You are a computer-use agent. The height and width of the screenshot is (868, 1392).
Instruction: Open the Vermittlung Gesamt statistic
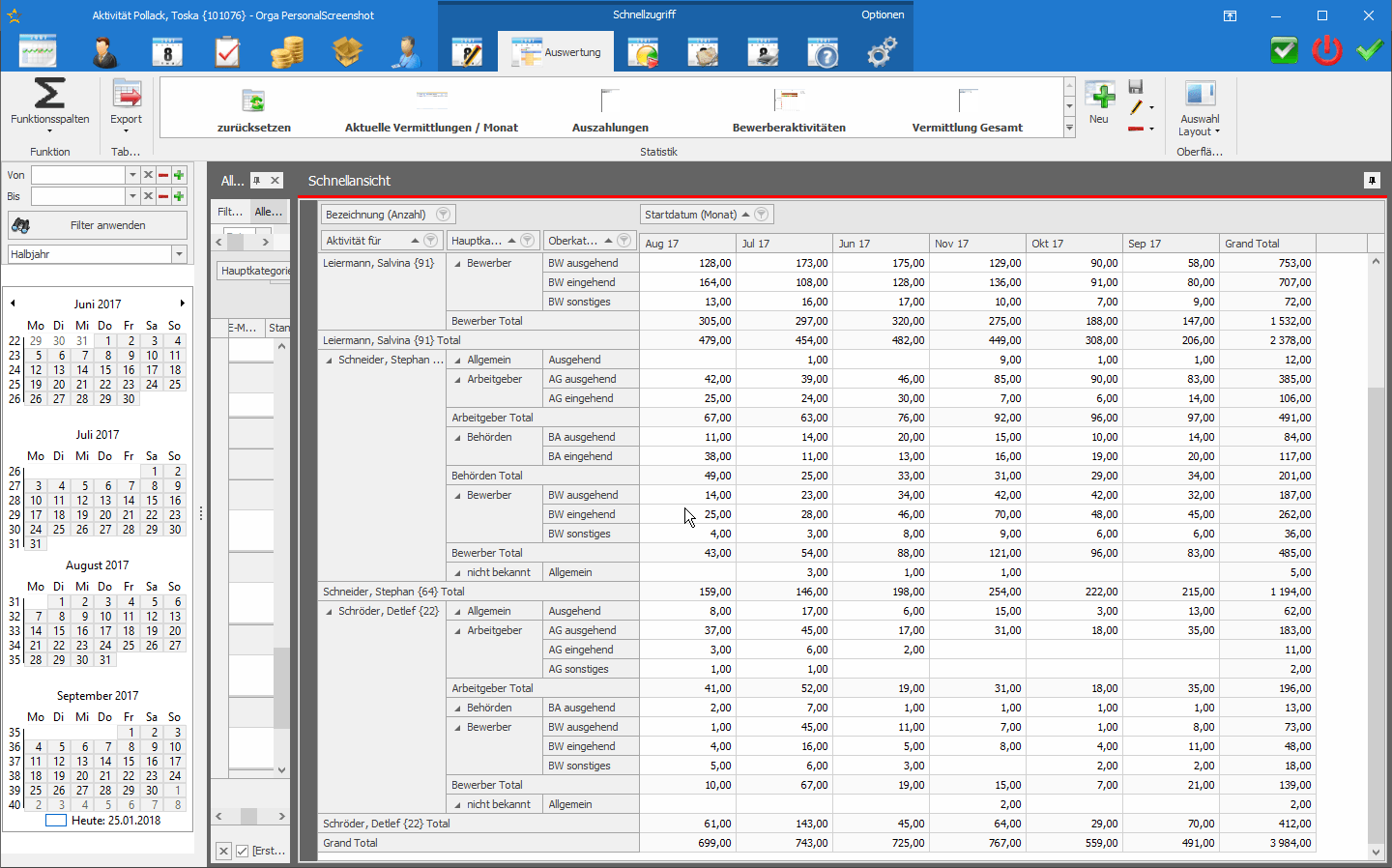coord(967,110)
